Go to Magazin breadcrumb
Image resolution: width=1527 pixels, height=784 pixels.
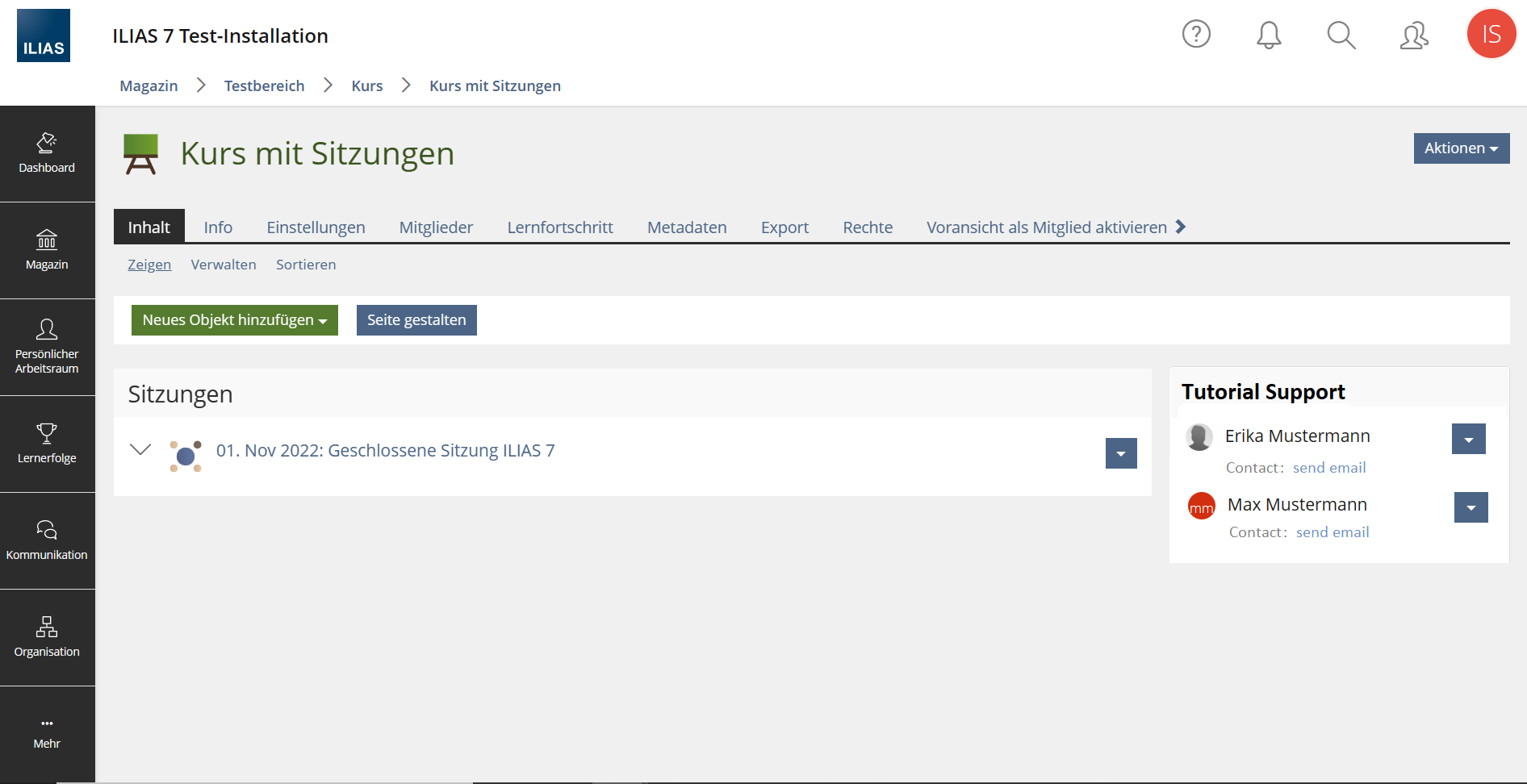149,85
